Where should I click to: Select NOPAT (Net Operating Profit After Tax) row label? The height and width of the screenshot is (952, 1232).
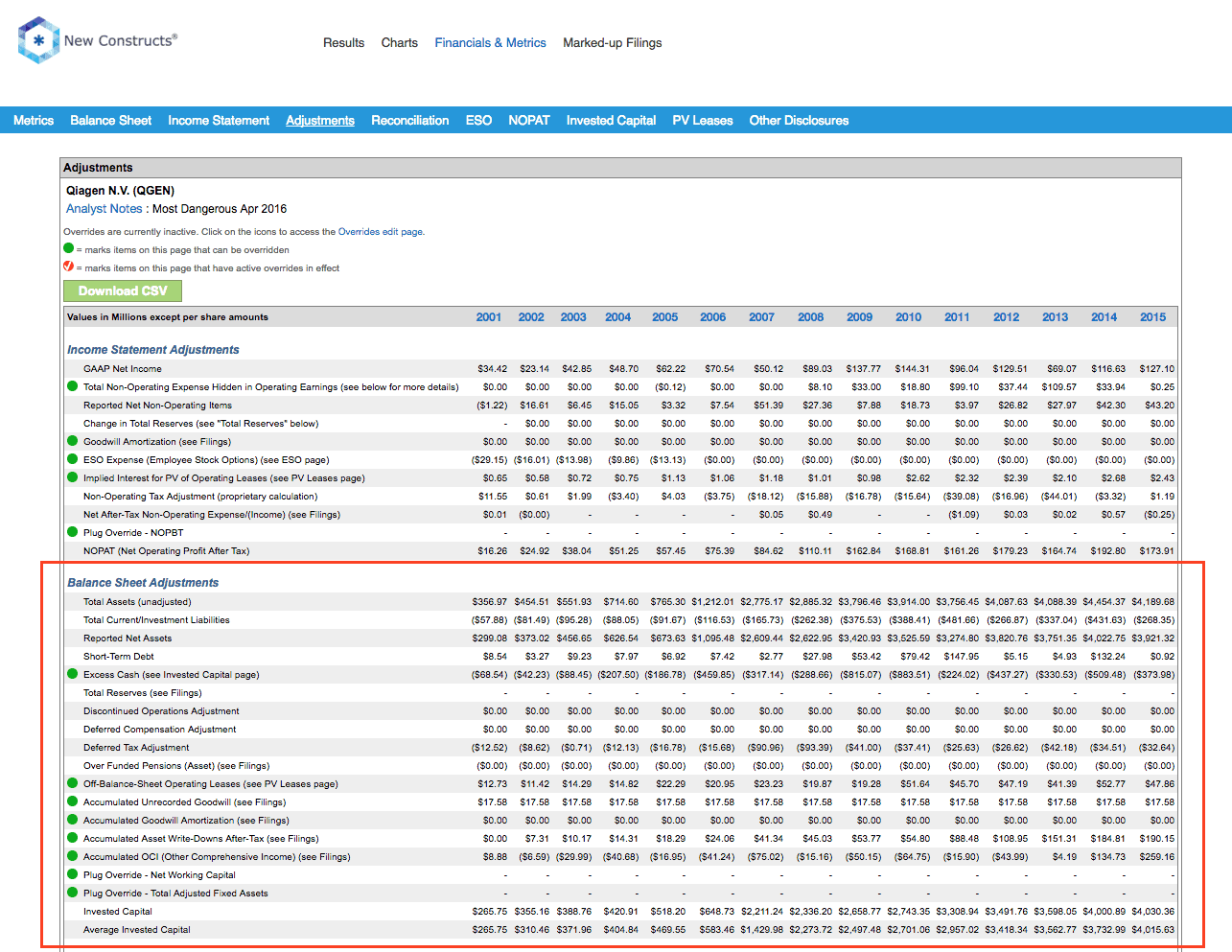coord(166,551)
